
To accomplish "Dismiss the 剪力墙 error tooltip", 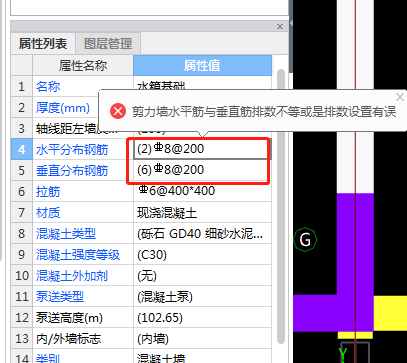I will [400, 97].
